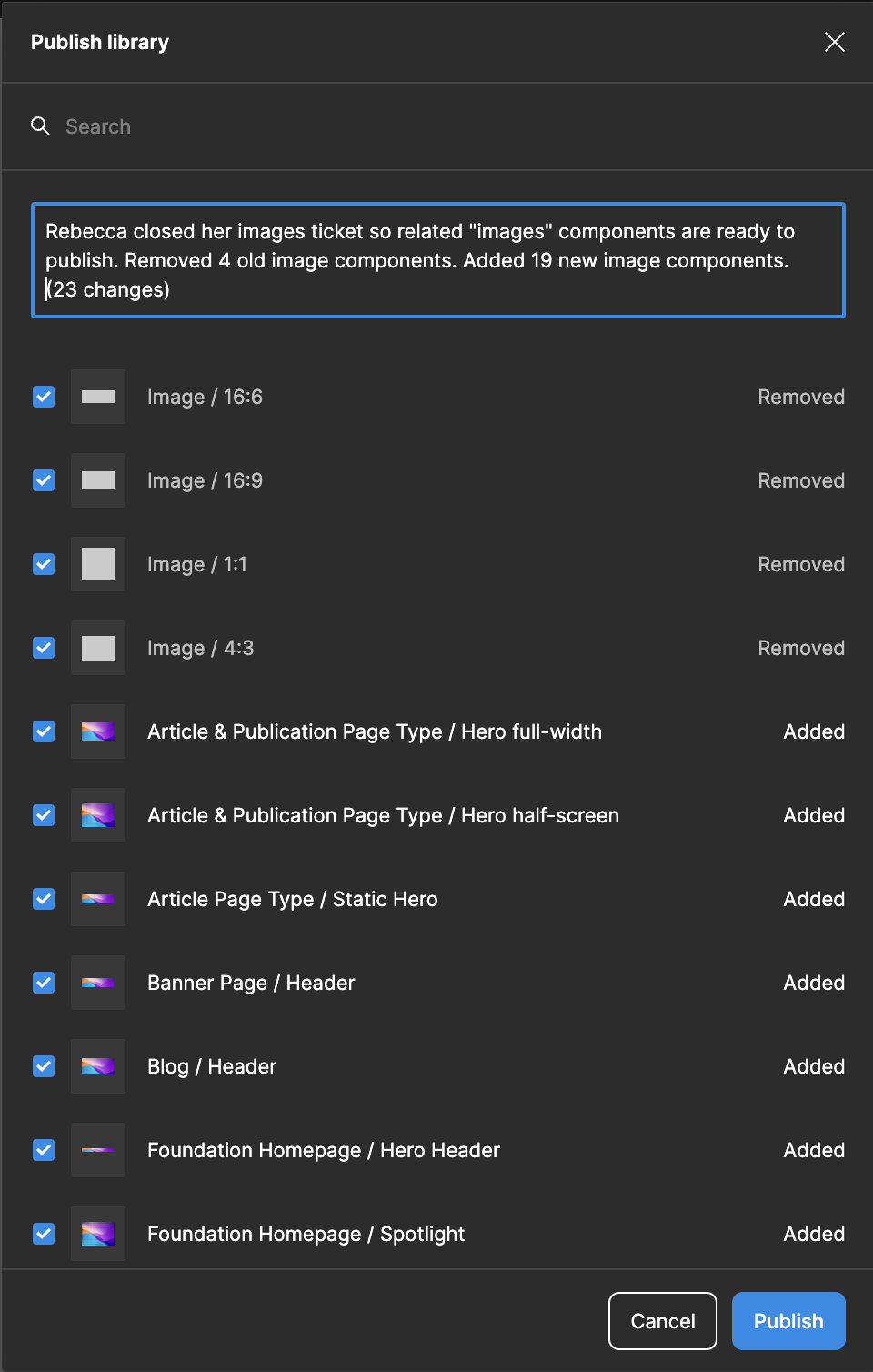Click the Article Page Type / Static Hero thumbnail

tap(97, 899)
